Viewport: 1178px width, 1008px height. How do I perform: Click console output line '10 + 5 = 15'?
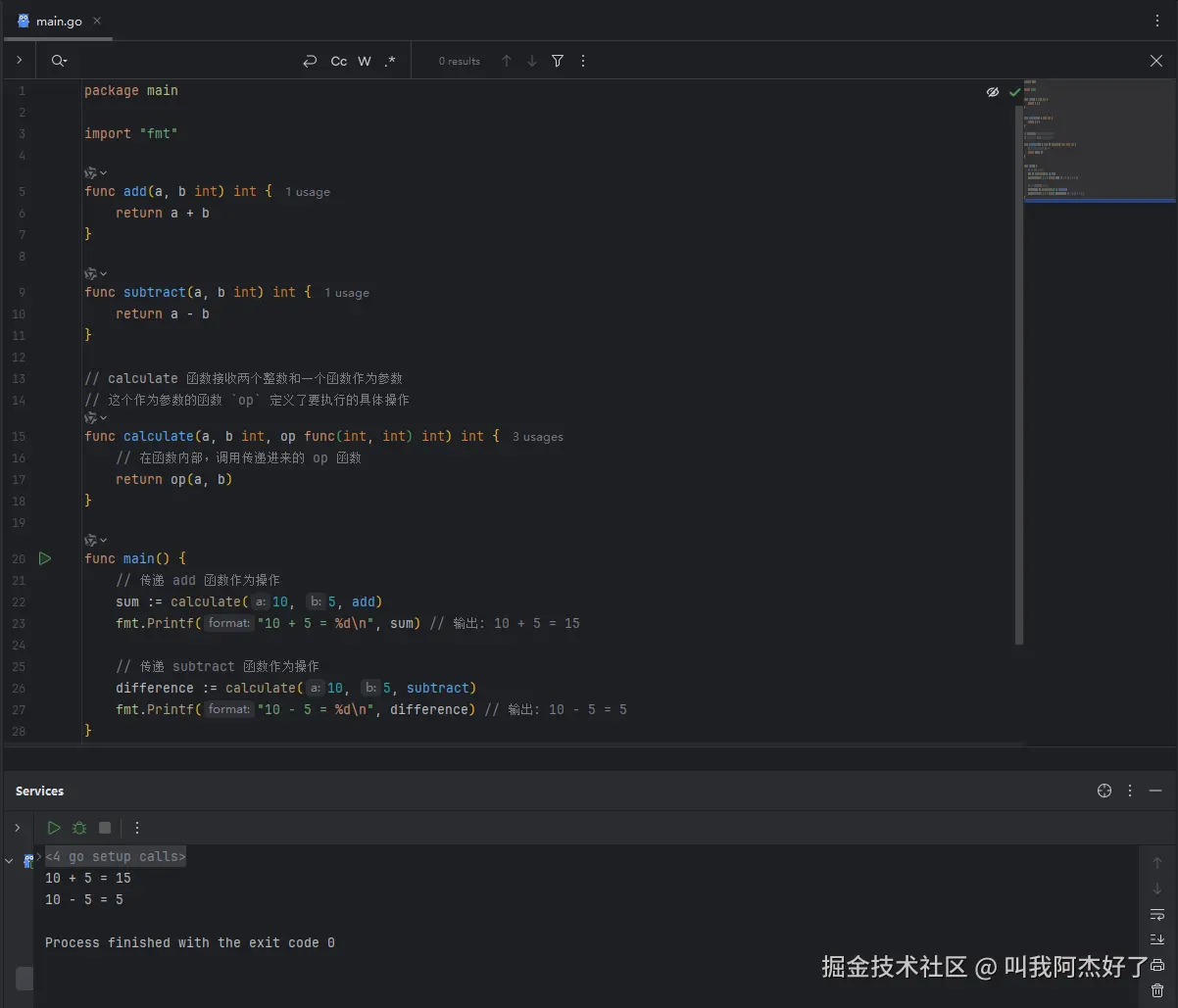click(x=88, y=878)
